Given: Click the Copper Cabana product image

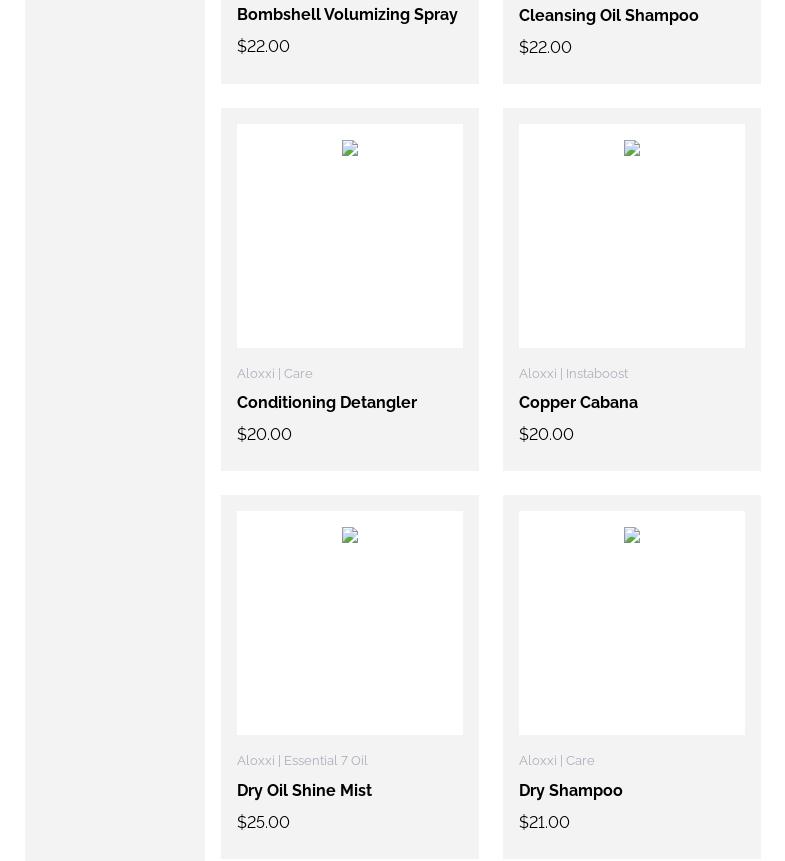Looking at the screenshot, I should (x=631, y=235).
